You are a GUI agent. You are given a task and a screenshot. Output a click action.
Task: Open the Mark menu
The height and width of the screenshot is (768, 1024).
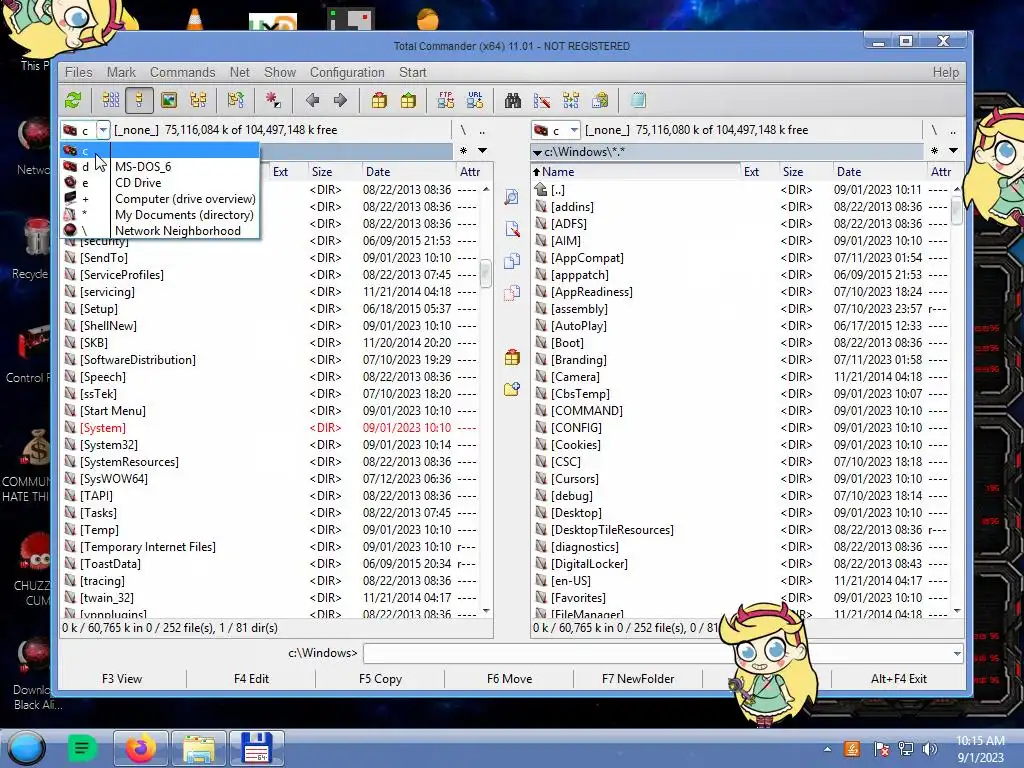[121, 72]
